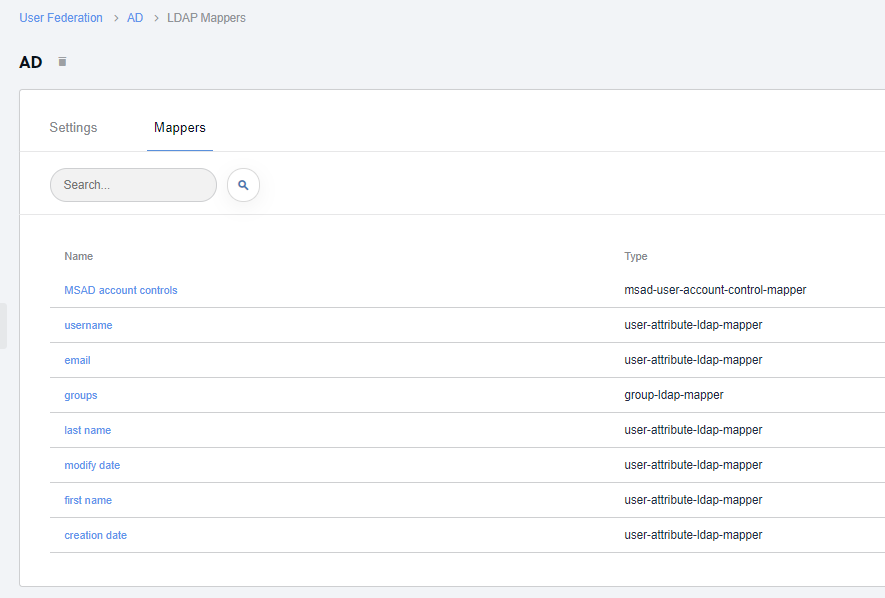Screen dimensions: 885x598
Task: Open the modify date mapper
Action: pos(92,465)
